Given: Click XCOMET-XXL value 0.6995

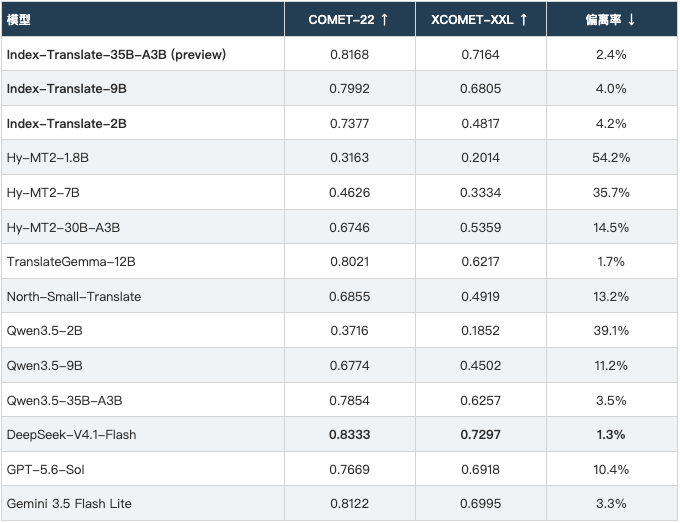Looking at the screenshot, I should 481,503.
